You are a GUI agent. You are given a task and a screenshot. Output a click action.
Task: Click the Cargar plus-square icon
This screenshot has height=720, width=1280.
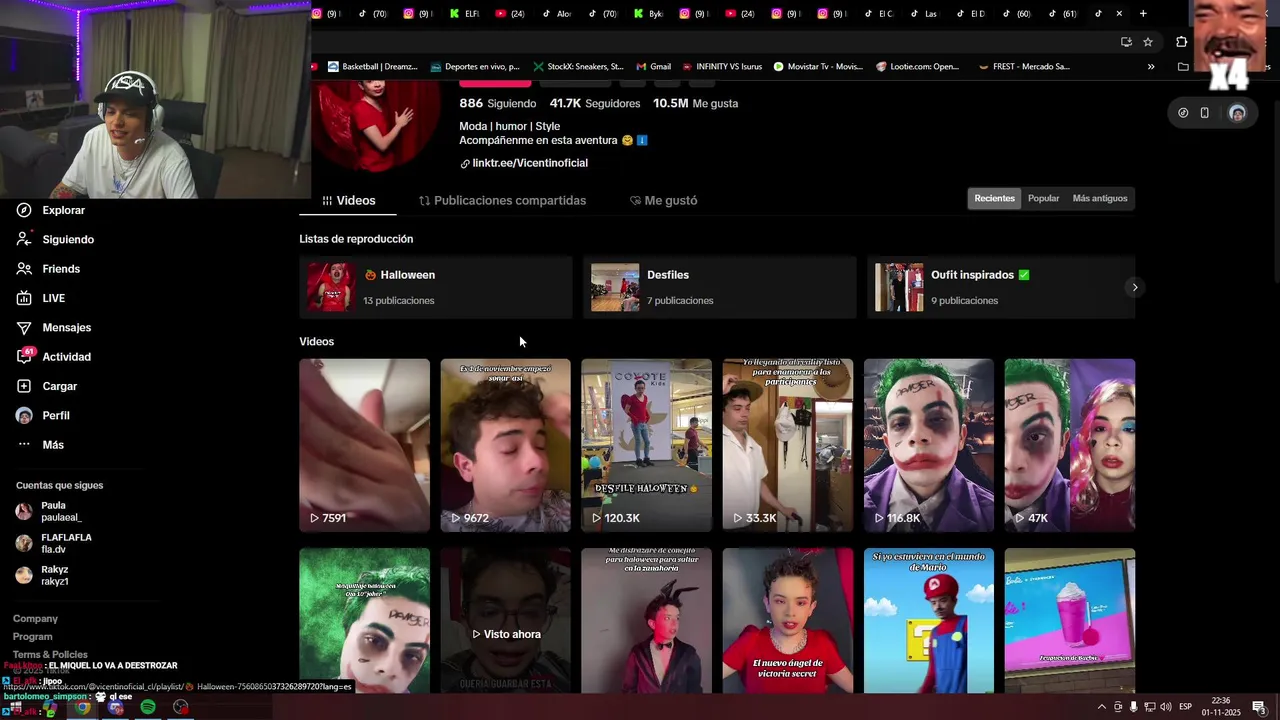(24, 386)
